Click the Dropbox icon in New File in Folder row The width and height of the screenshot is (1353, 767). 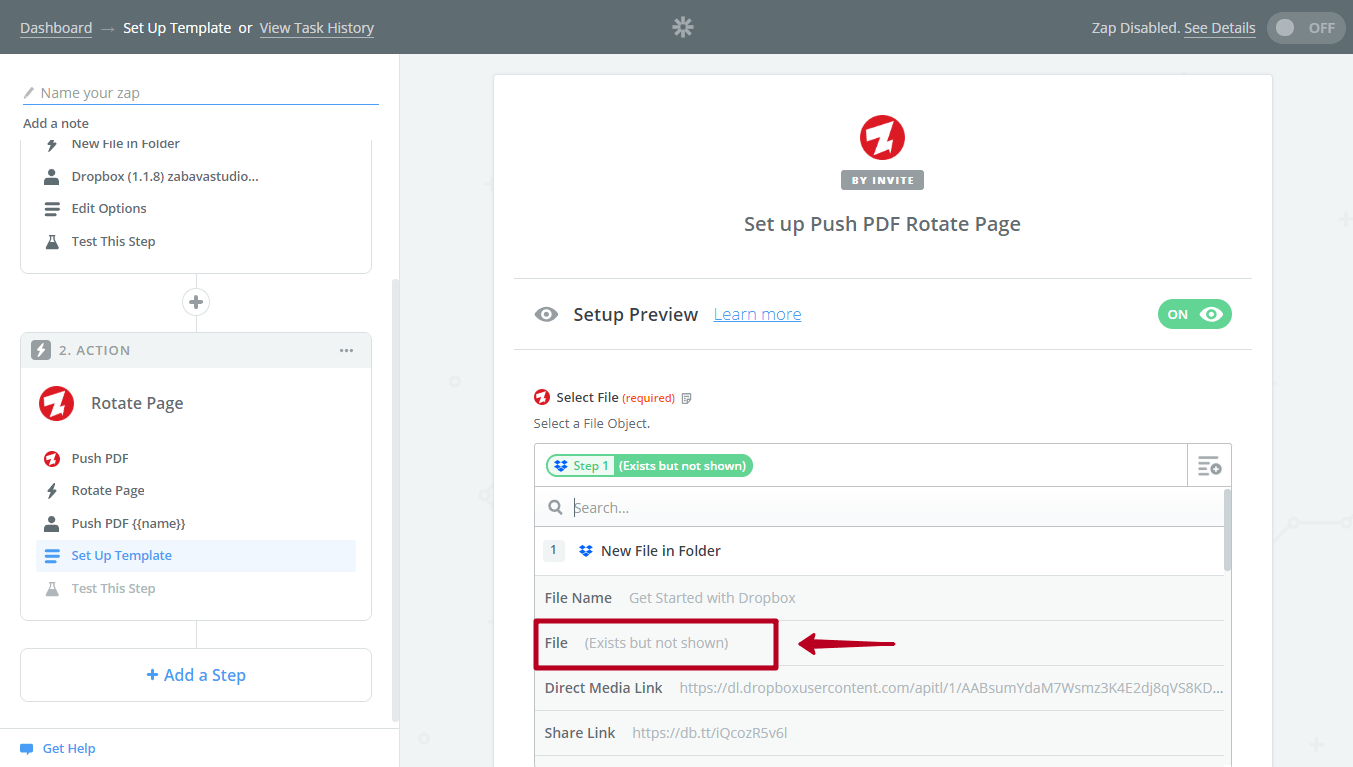(x=586, y=551)
